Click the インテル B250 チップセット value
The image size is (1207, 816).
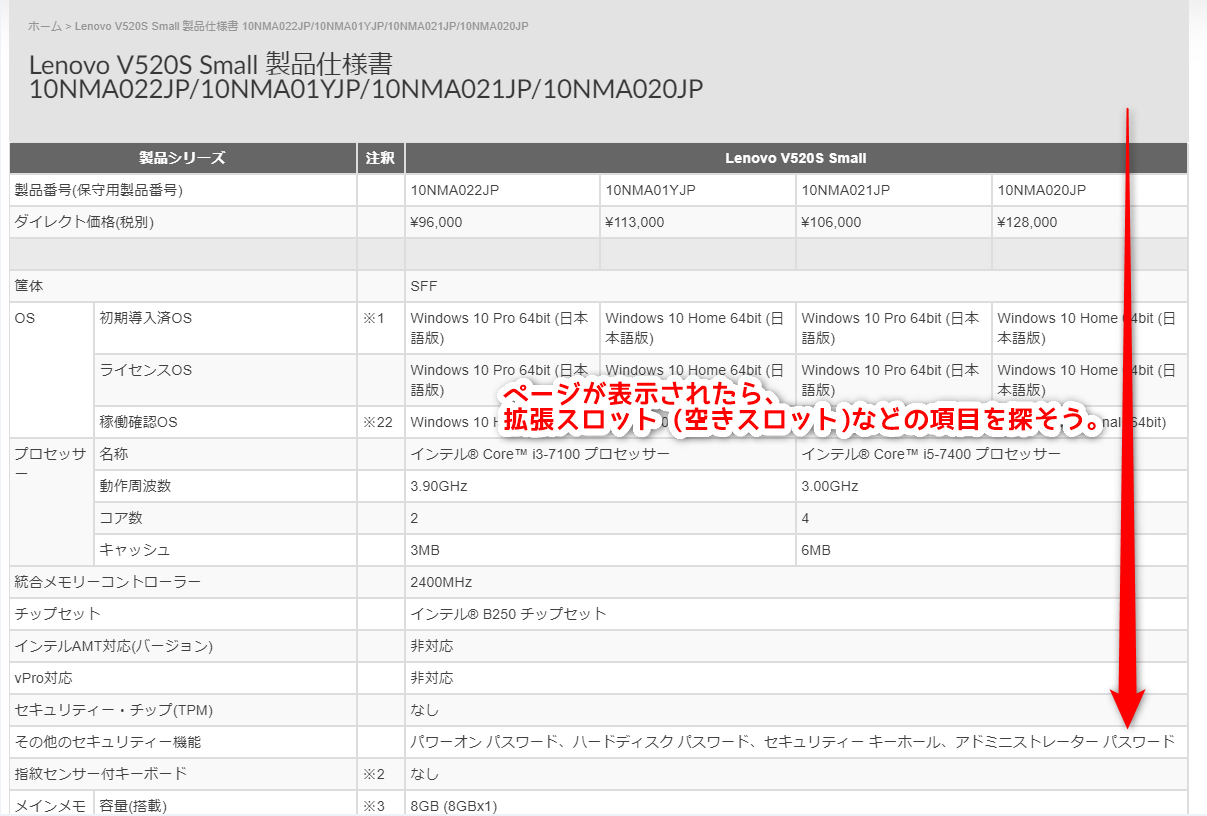(508, 614)
